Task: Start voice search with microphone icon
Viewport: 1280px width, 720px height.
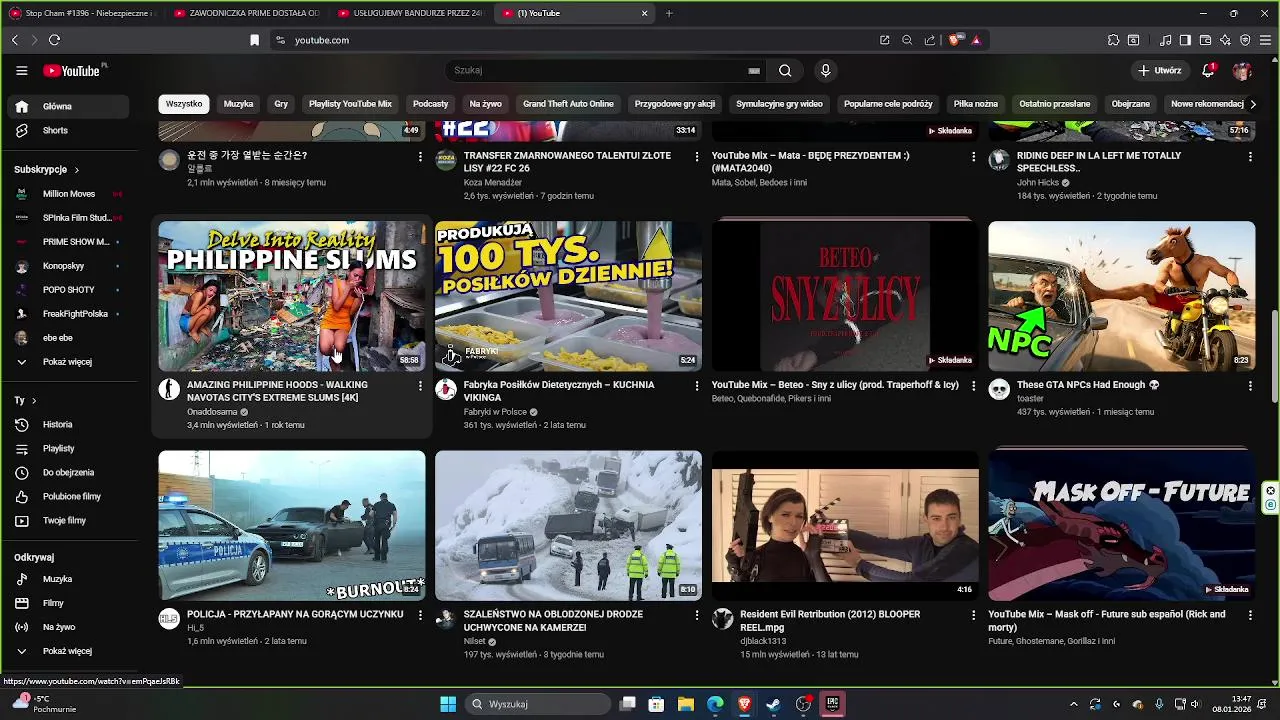Action: click(x=825, y=71)
